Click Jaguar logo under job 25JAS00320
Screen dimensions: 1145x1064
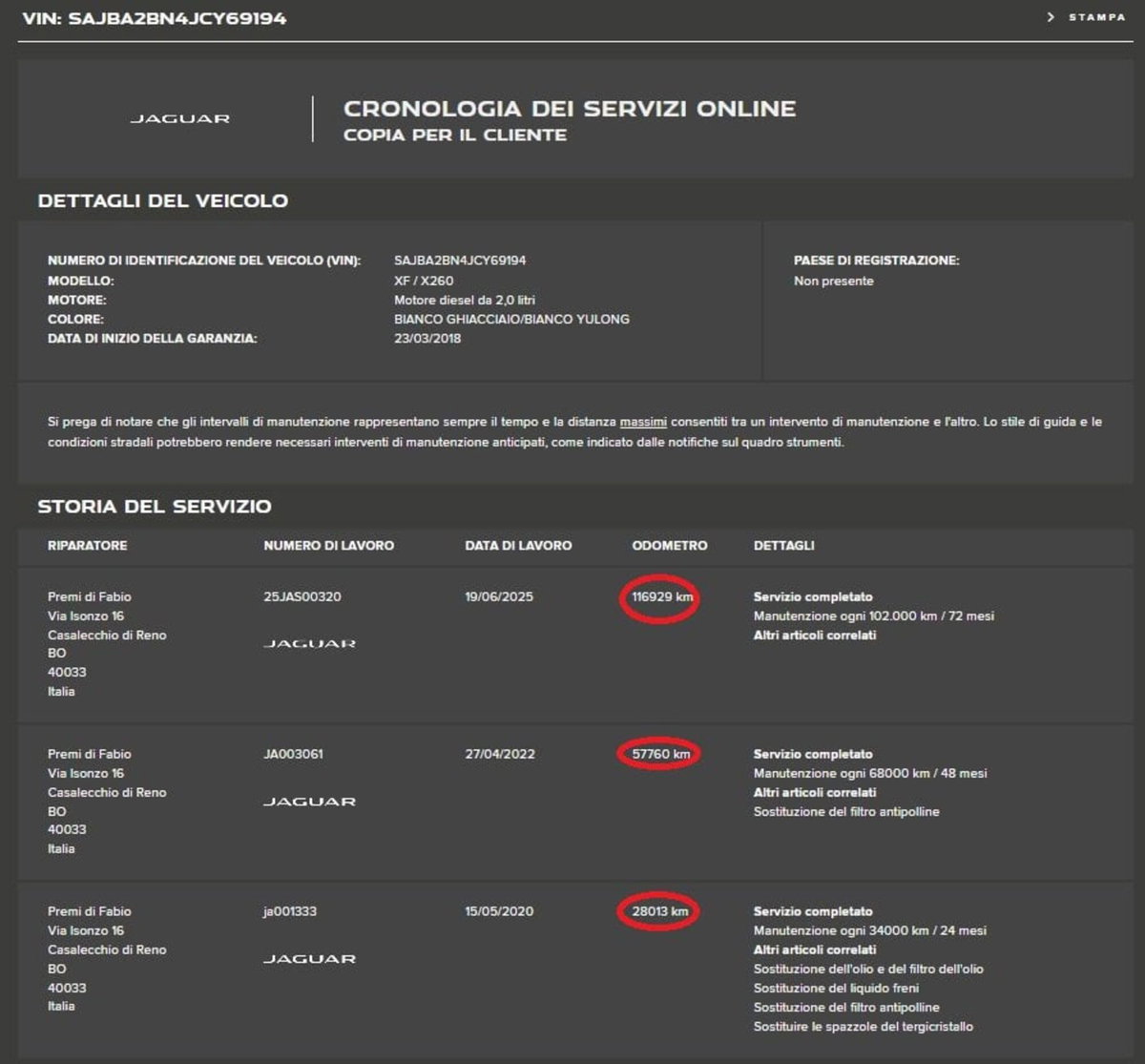[309, 644]
